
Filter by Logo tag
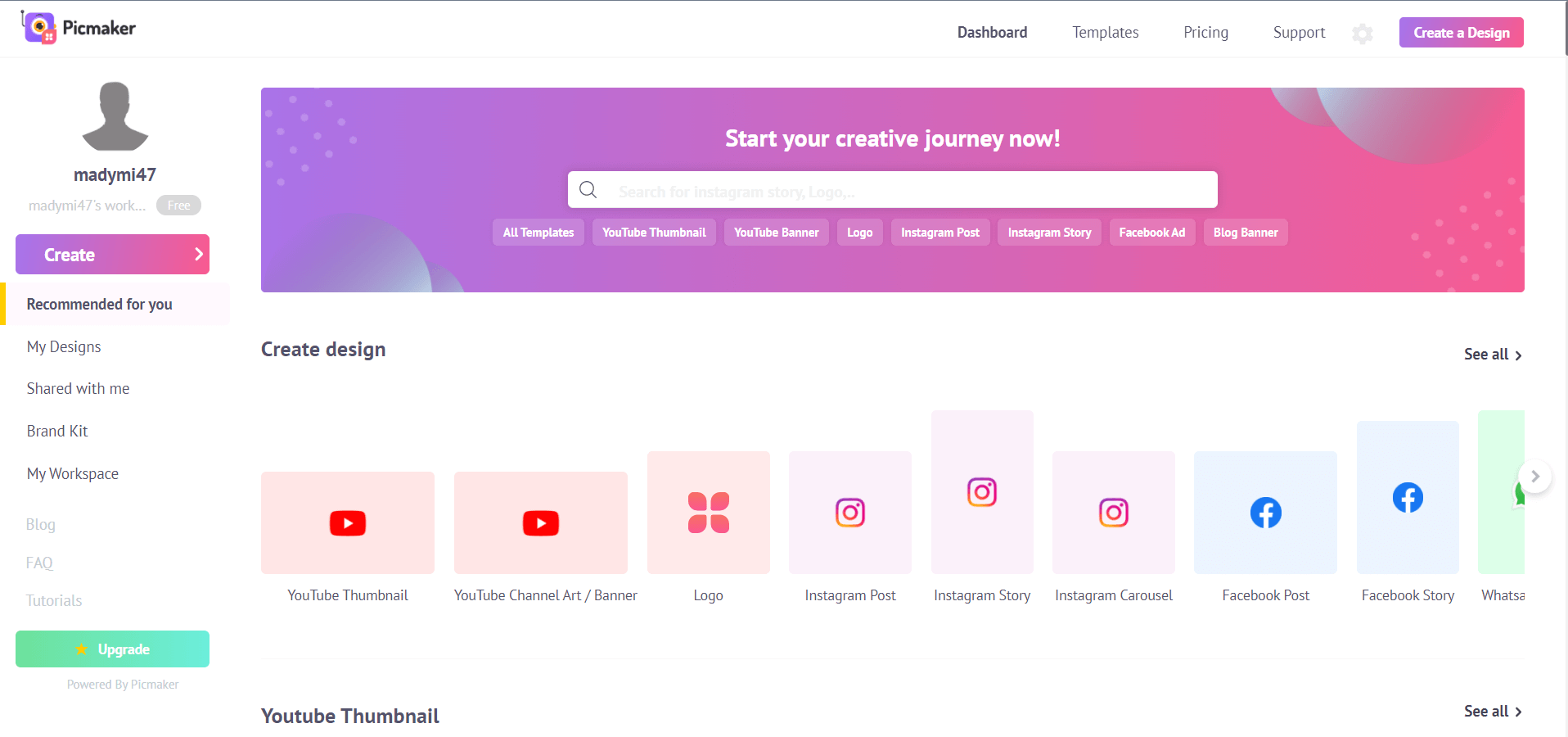tap(859, 233)
